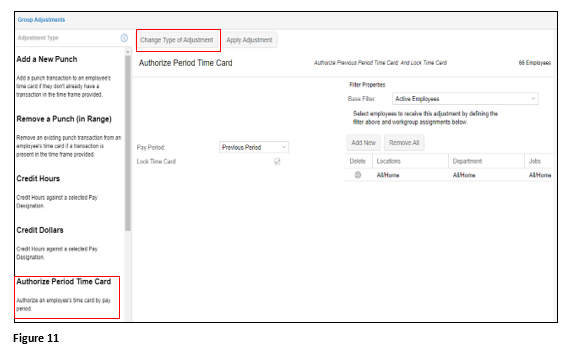Click All/Home under Jobs column

[540, 175]
